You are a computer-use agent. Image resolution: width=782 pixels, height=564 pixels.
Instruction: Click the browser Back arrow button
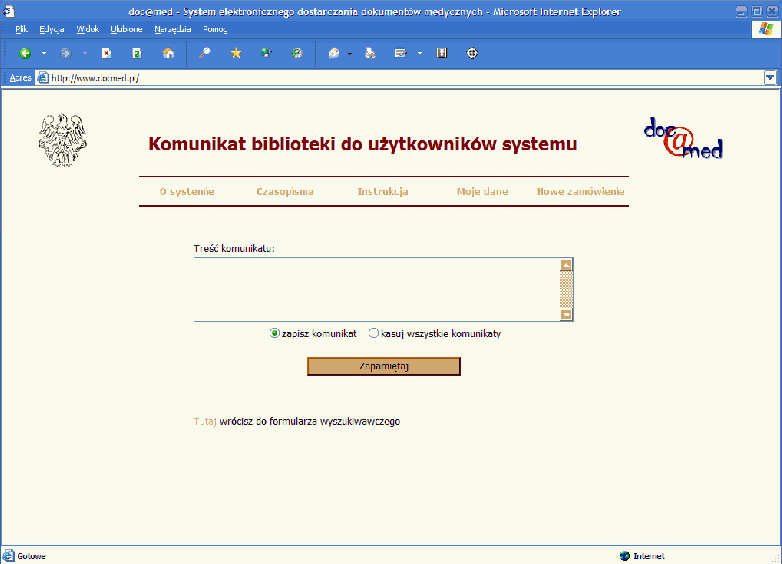[25, 53]
